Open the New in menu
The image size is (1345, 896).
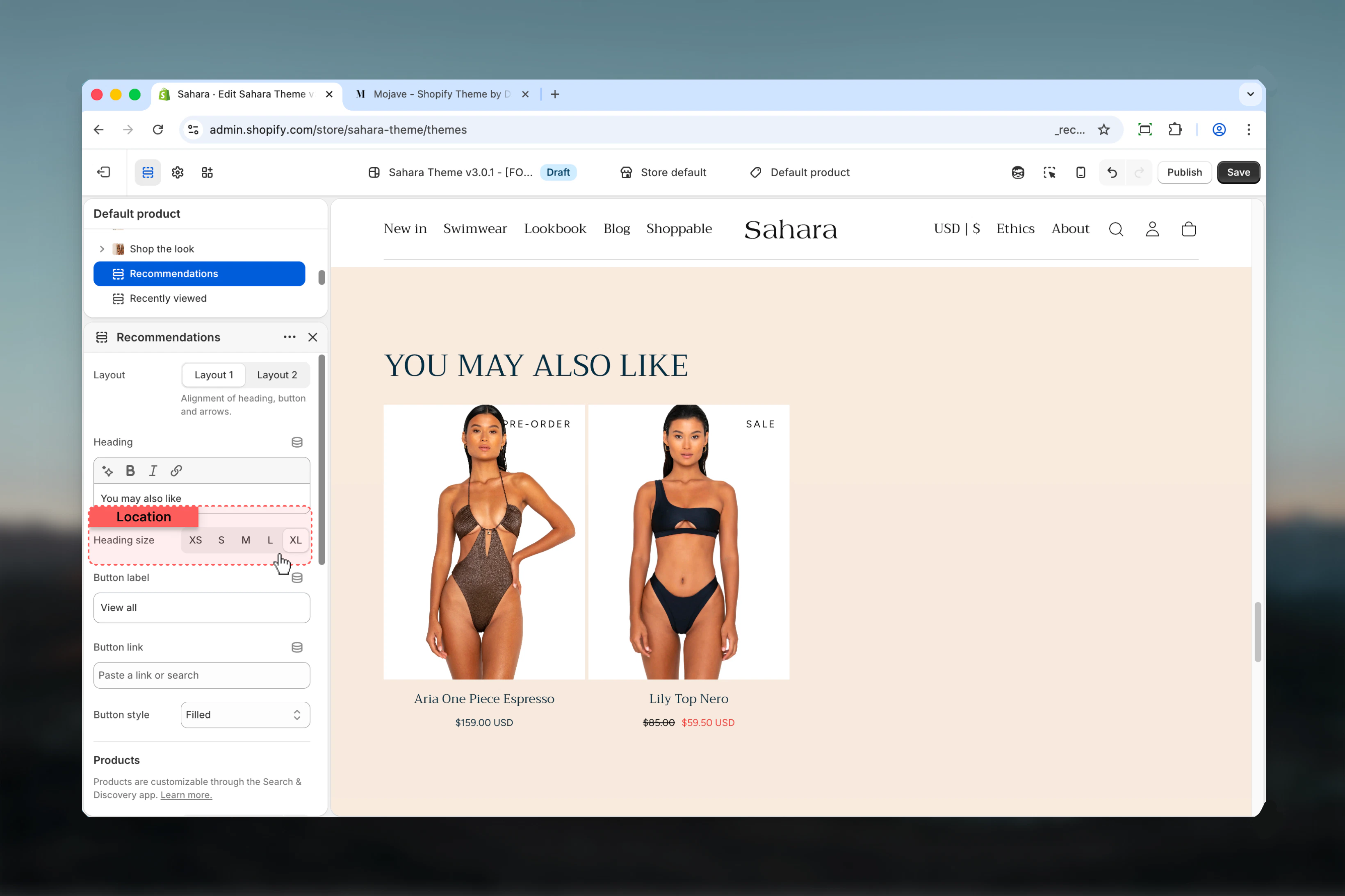(405, 229)
